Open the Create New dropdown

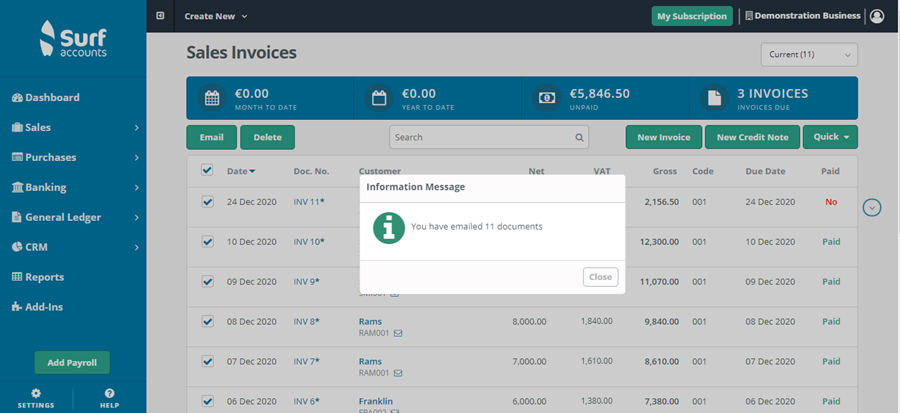215,16
